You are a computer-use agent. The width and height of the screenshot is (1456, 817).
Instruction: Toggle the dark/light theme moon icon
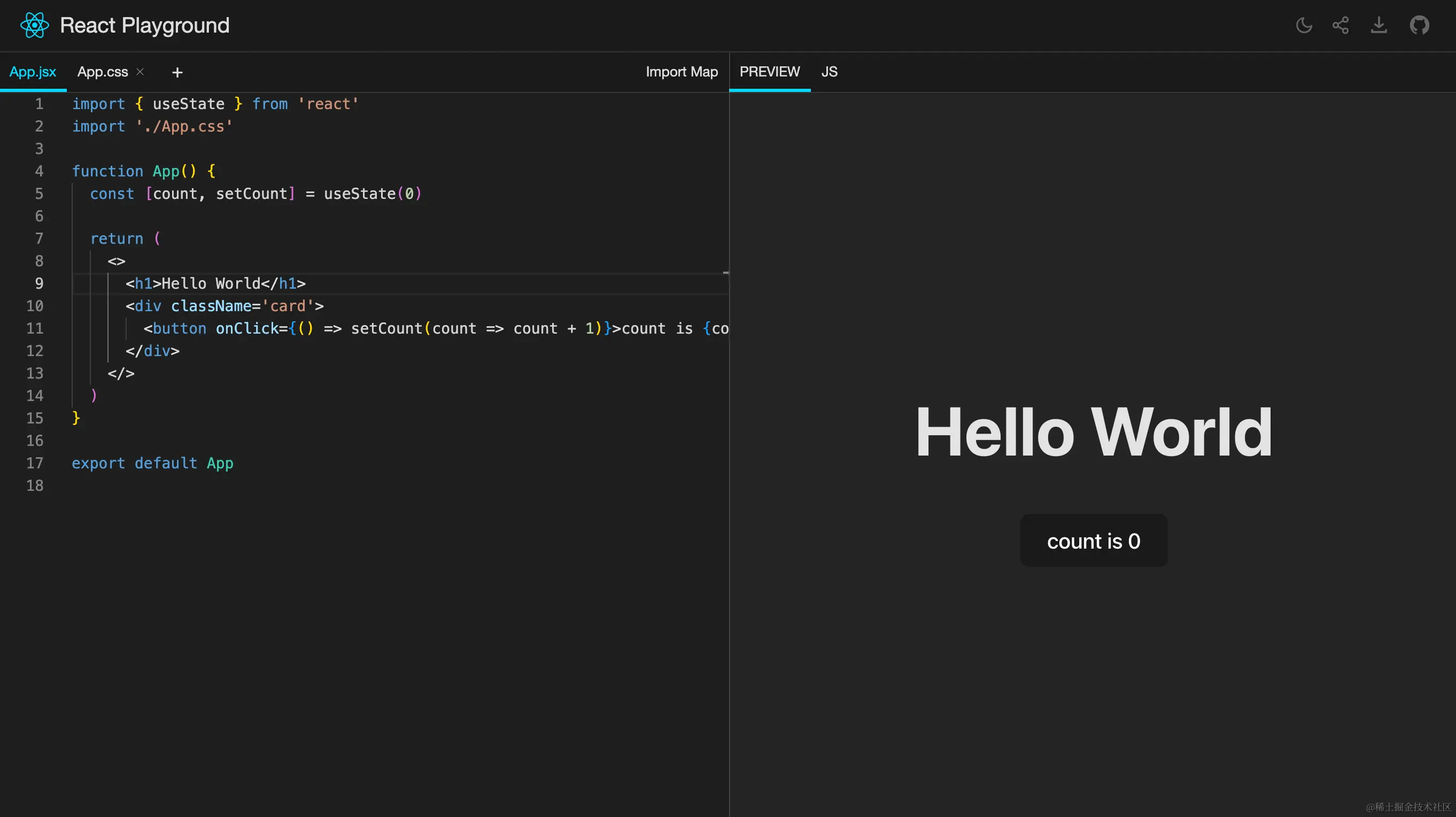click(x=1303, y=26)
